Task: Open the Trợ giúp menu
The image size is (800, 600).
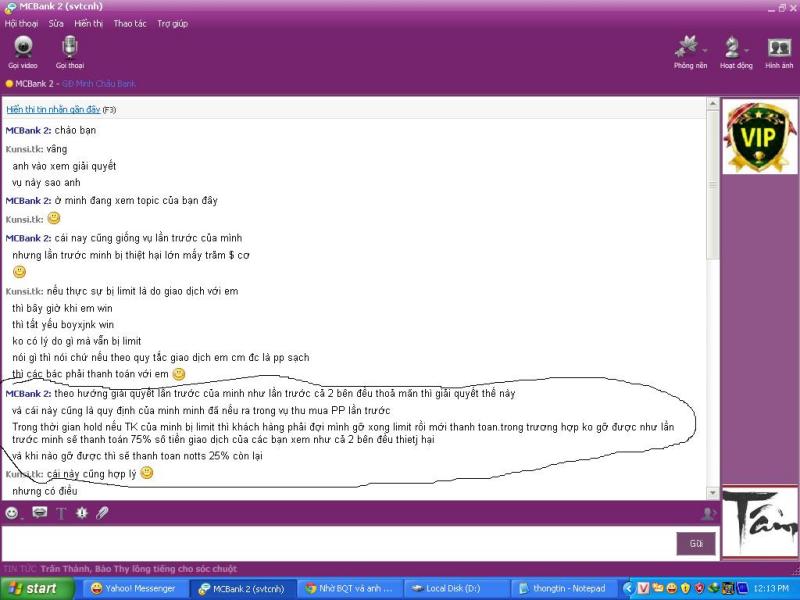Action: coord(172,23)
